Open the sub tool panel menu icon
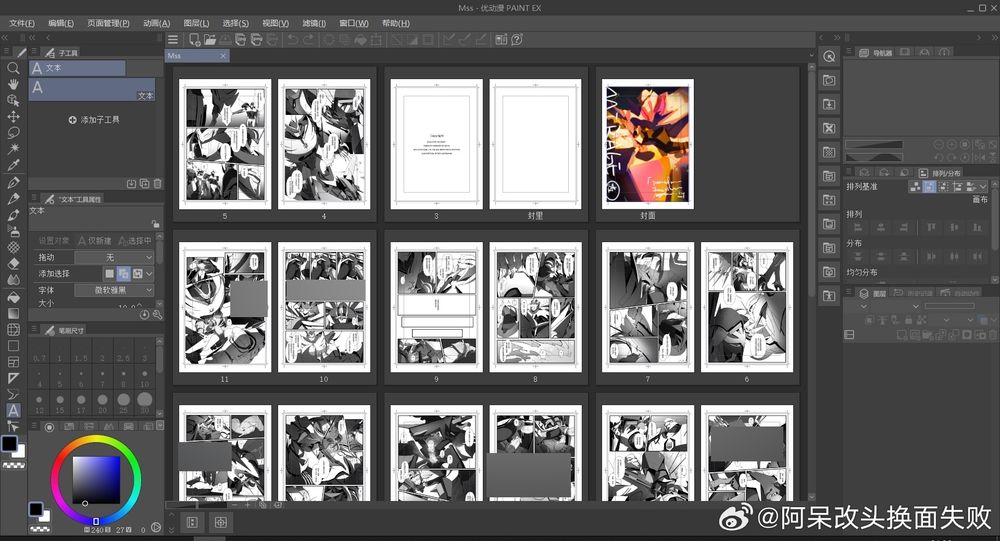The width and height of the screenshot is (1000, 541). click(x=34, y=52)
